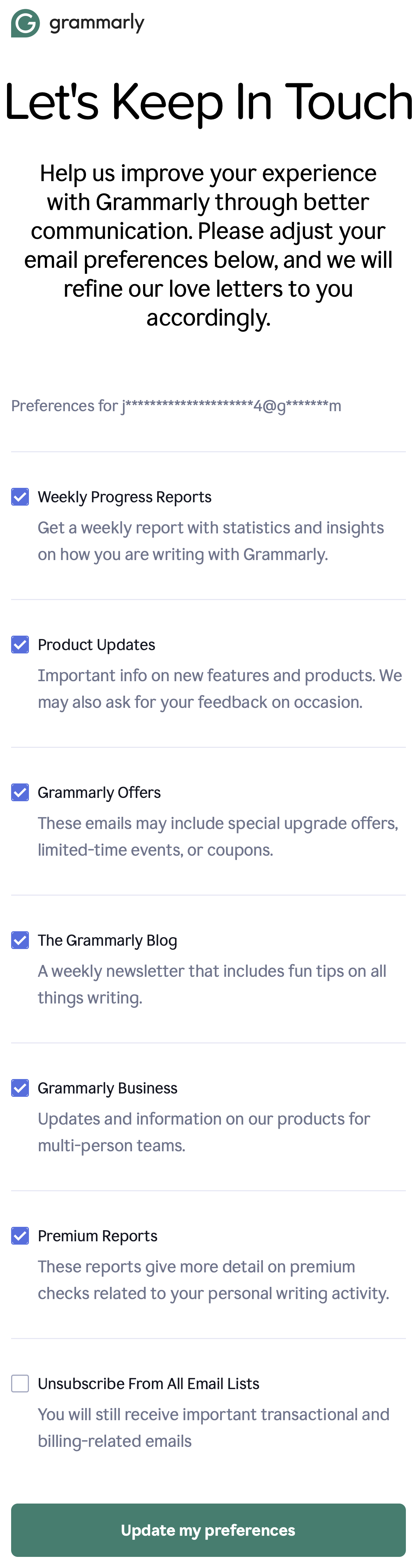417x1568 pixels.
Task: Toggle off The Grammarly Blog subscription
Action: point(20,940)
